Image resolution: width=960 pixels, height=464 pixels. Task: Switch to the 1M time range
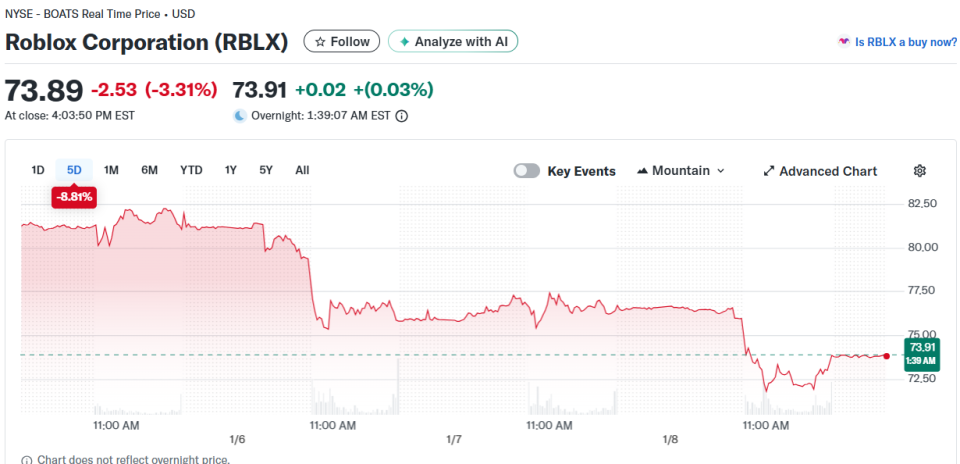(111, 170)
